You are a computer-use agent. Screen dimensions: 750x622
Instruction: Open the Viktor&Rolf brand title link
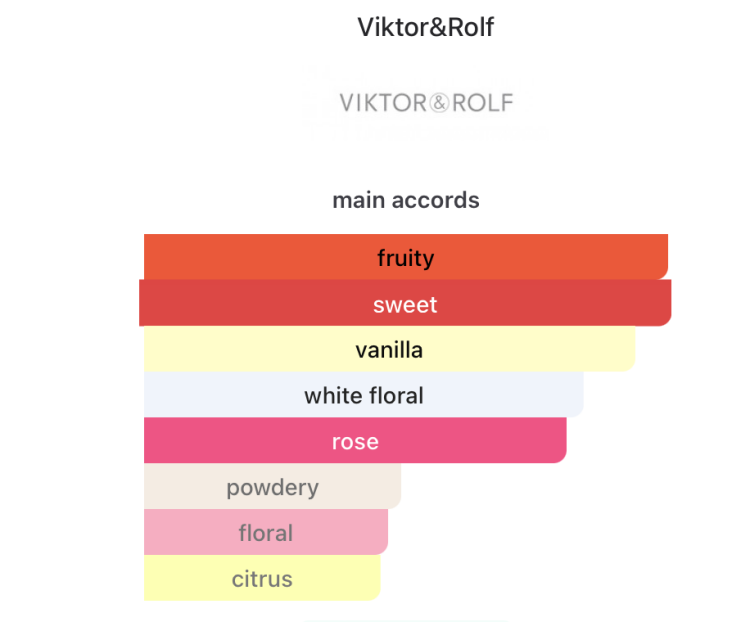pyautogui.click(x=425, y=27)
